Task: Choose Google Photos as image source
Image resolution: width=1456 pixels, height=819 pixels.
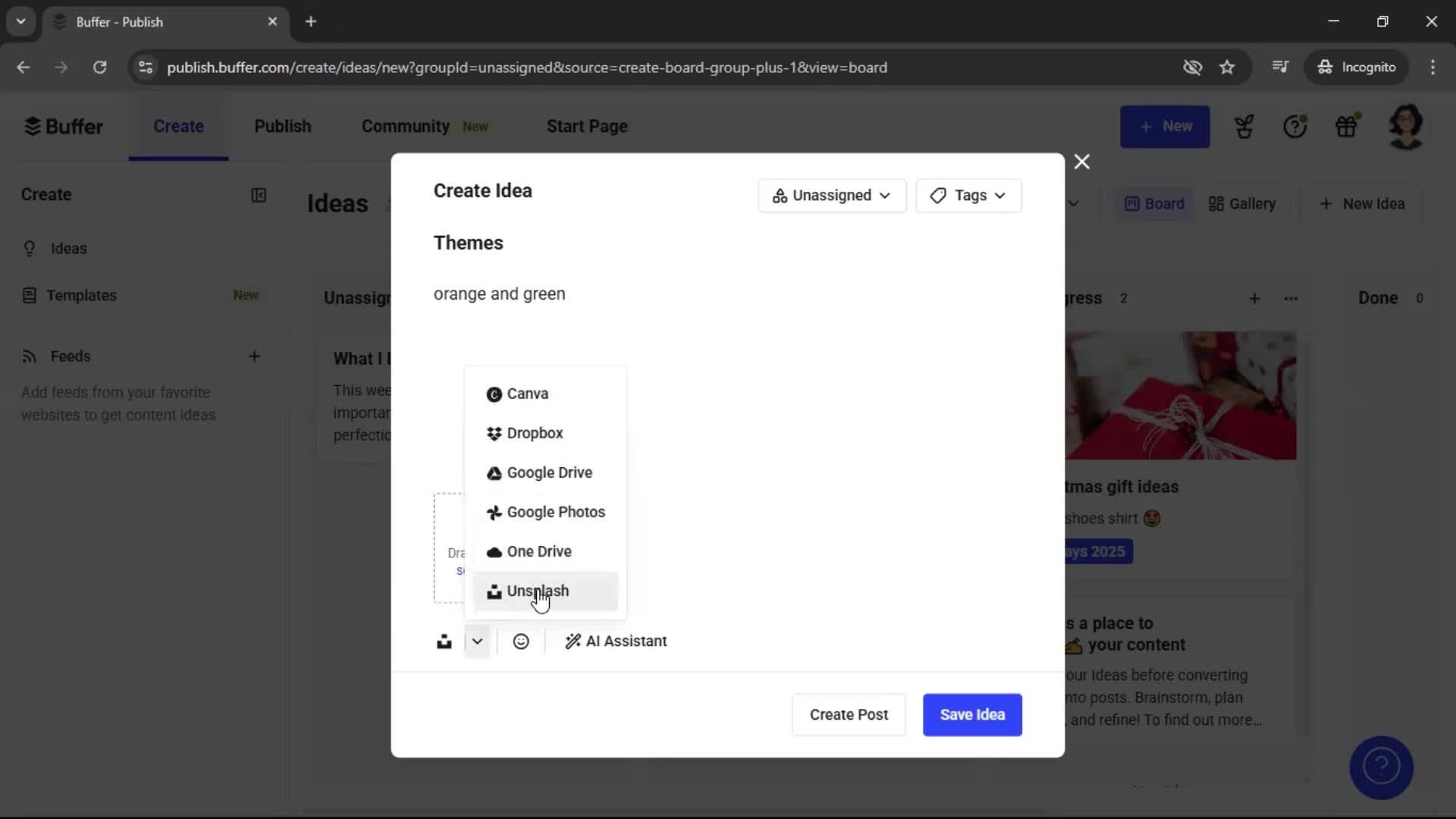Action: point(556,512)
